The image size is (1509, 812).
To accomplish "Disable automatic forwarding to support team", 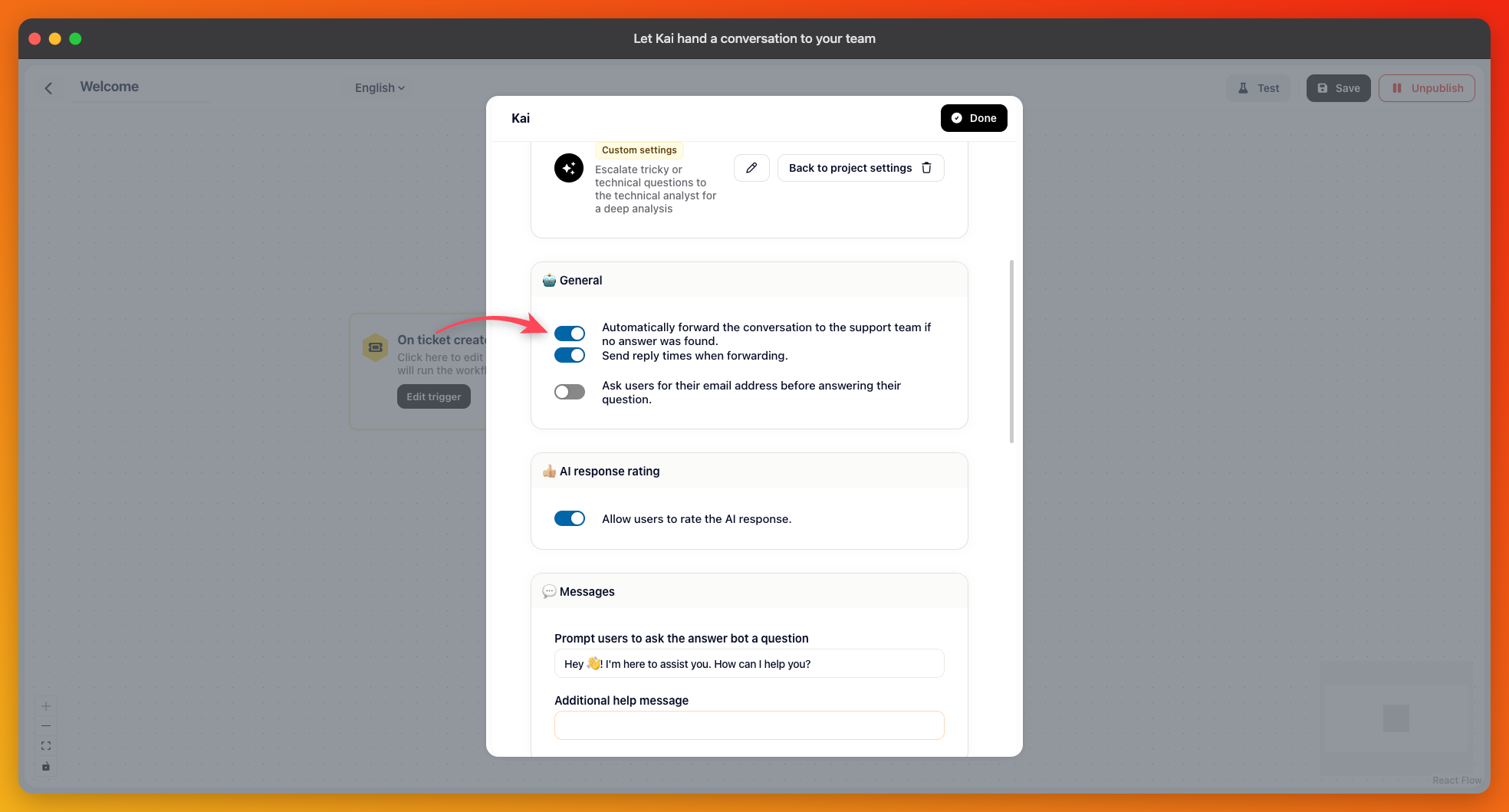I will (570, 334).
